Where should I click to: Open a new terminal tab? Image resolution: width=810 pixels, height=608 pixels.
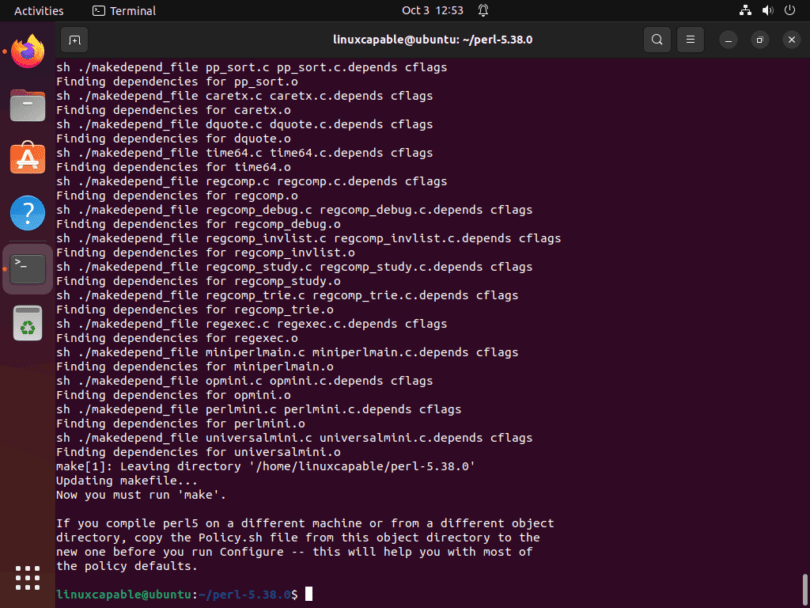[x=74, y=40]
